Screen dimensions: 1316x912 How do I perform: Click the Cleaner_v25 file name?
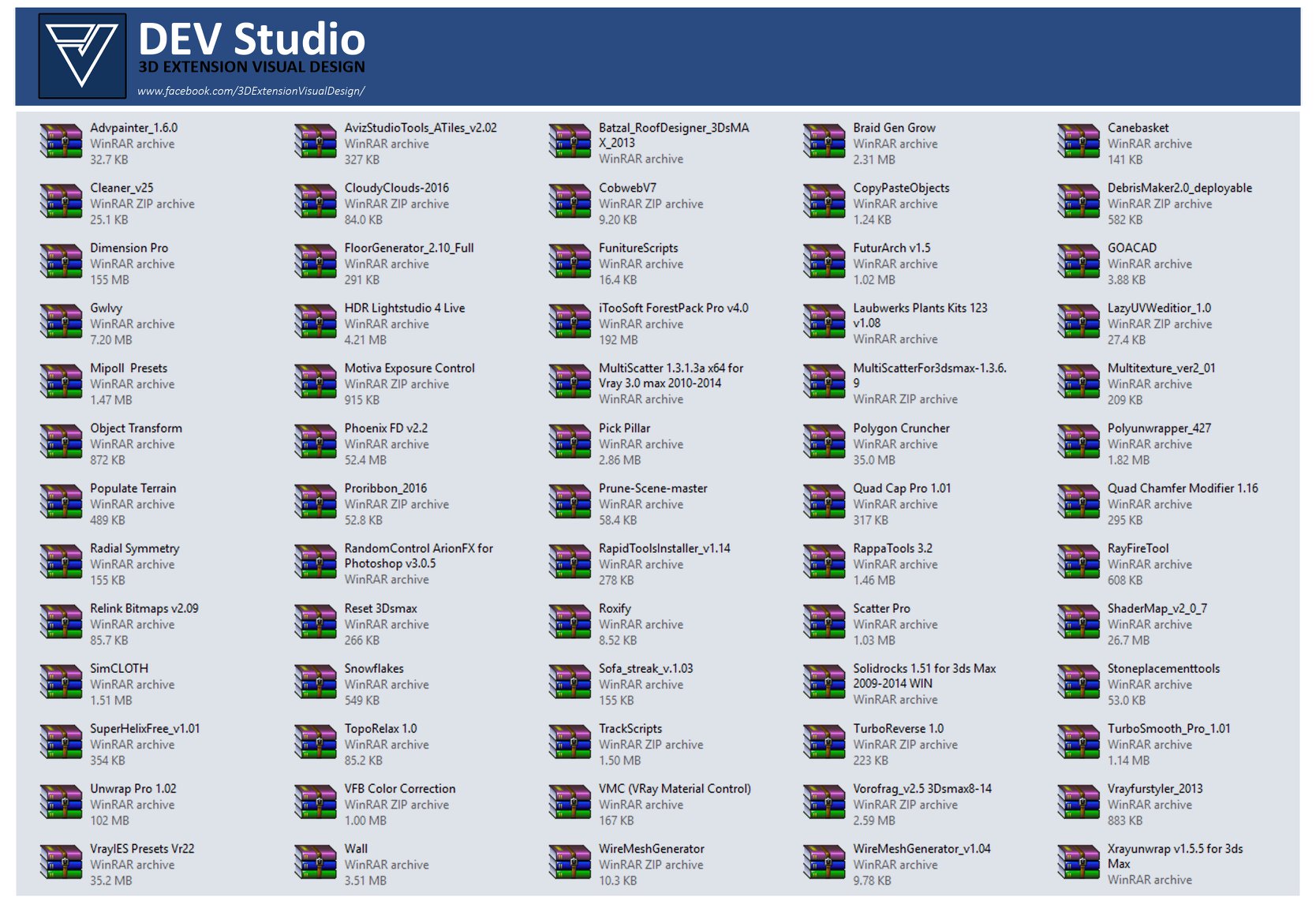(122, 188)
